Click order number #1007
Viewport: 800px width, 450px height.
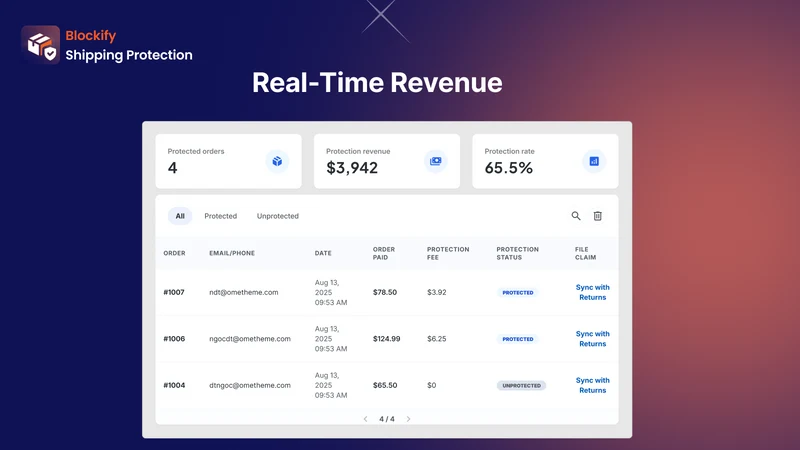174,292
